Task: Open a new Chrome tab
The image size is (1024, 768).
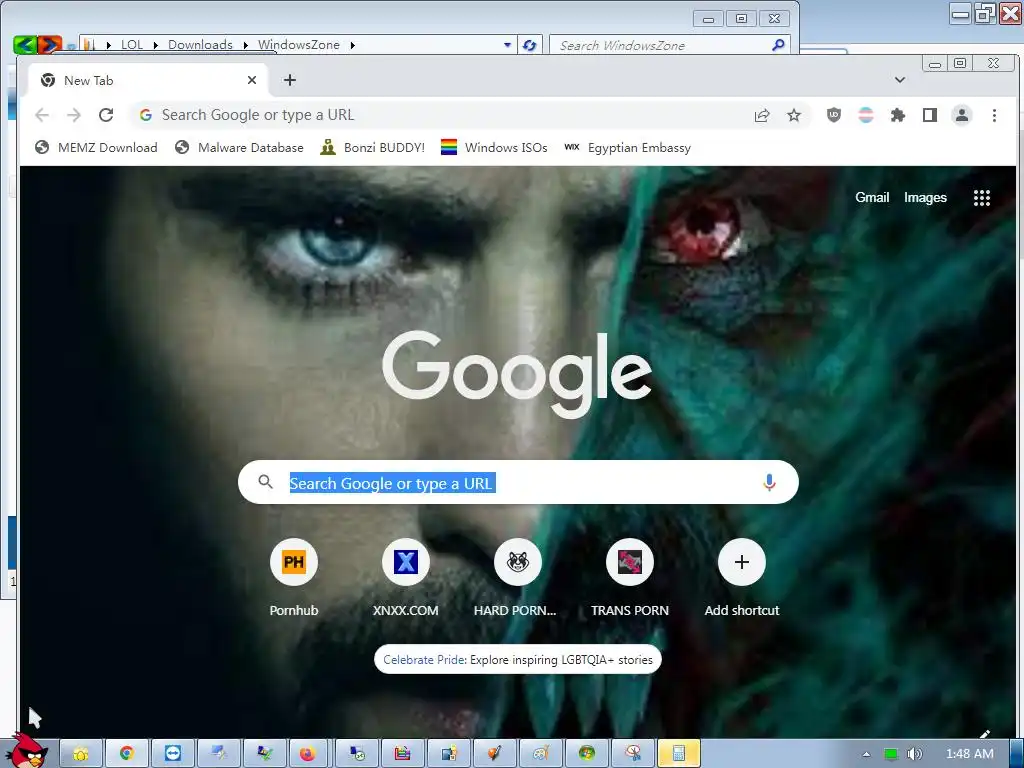Action: [290, 80]
